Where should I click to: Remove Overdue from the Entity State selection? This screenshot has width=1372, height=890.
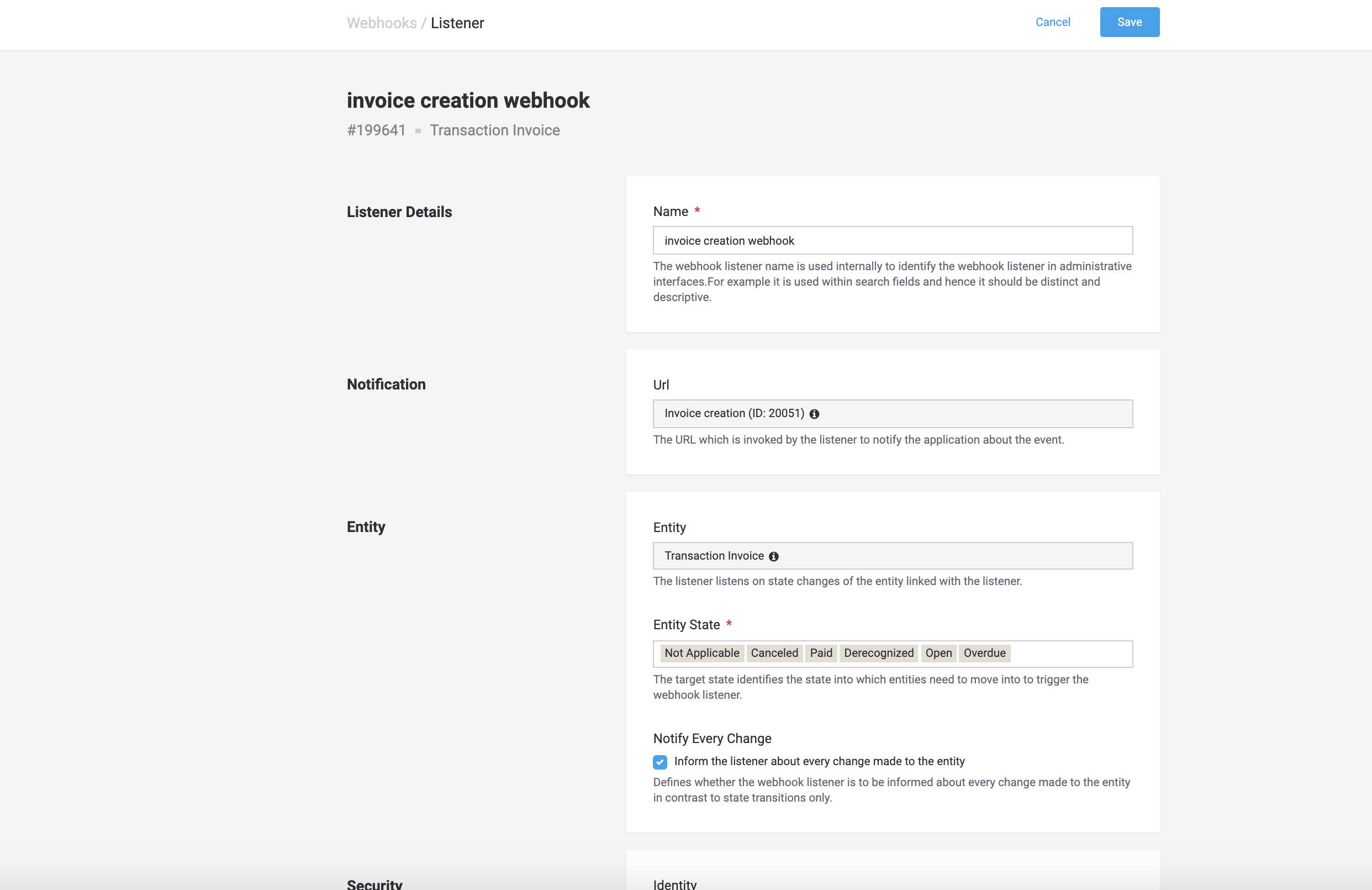984,652
